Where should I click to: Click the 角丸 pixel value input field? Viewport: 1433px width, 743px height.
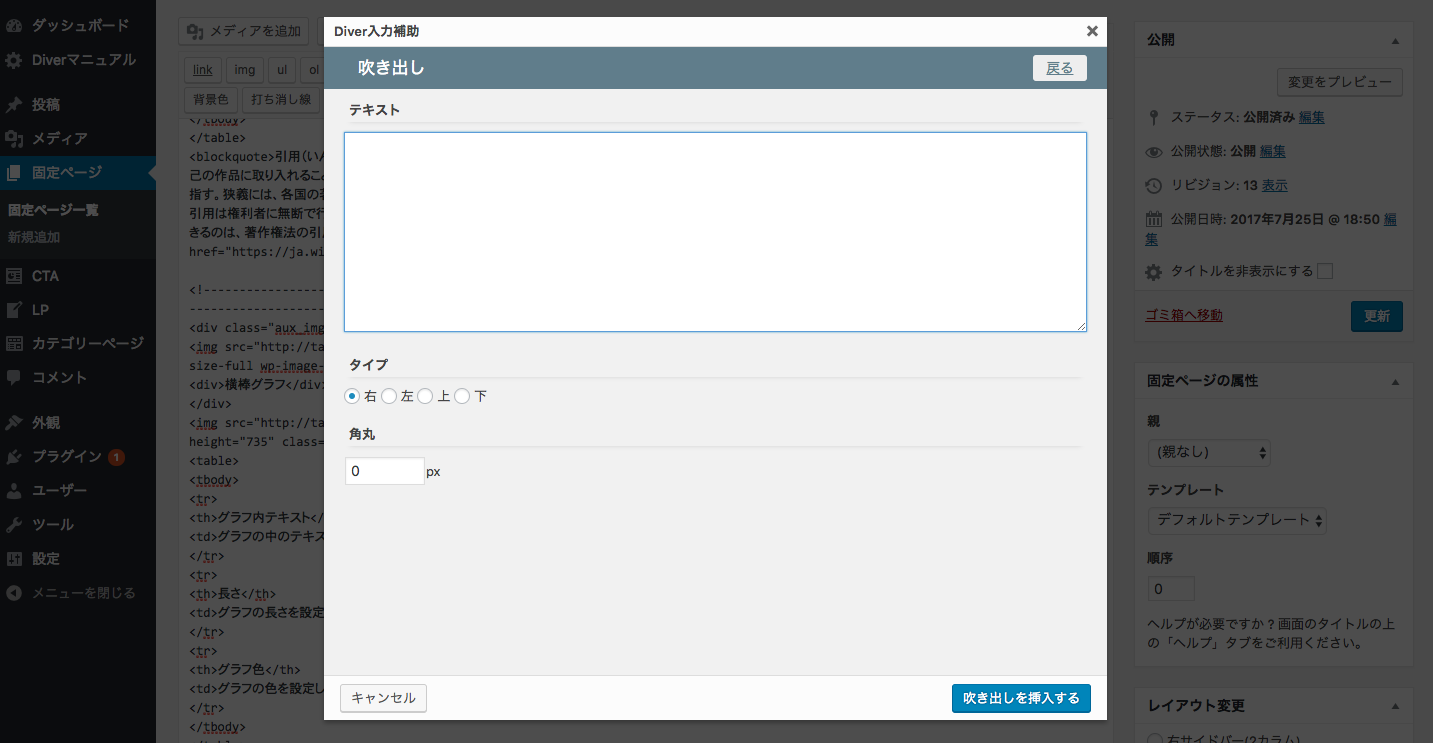tap(384, 471)
